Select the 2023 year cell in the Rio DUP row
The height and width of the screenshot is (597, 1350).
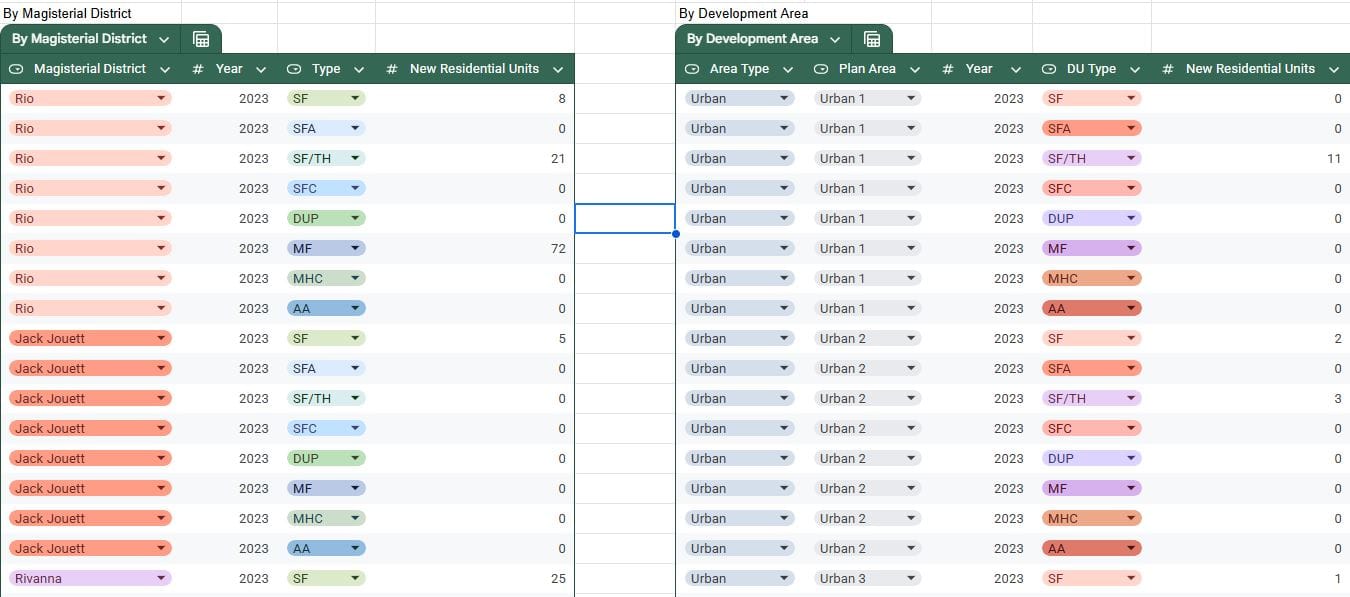click(x=229, y=218)
